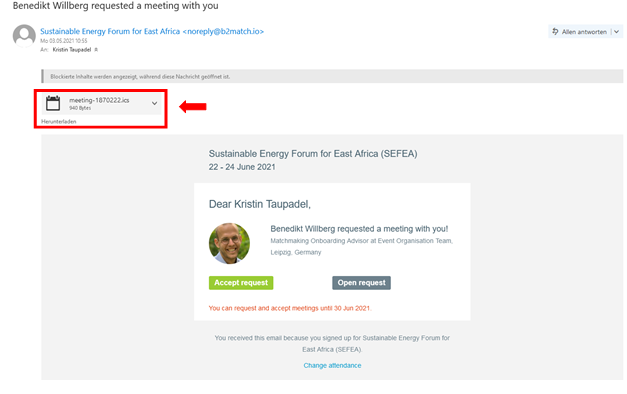Click the email subject line heading

pos(116,6)
